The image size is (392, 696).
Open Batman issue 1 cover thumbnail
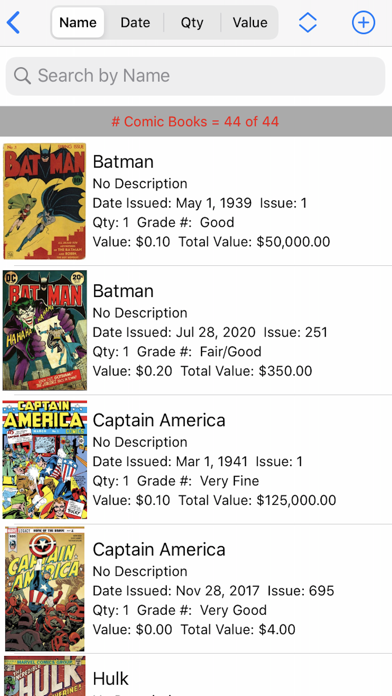click(44, 201)
